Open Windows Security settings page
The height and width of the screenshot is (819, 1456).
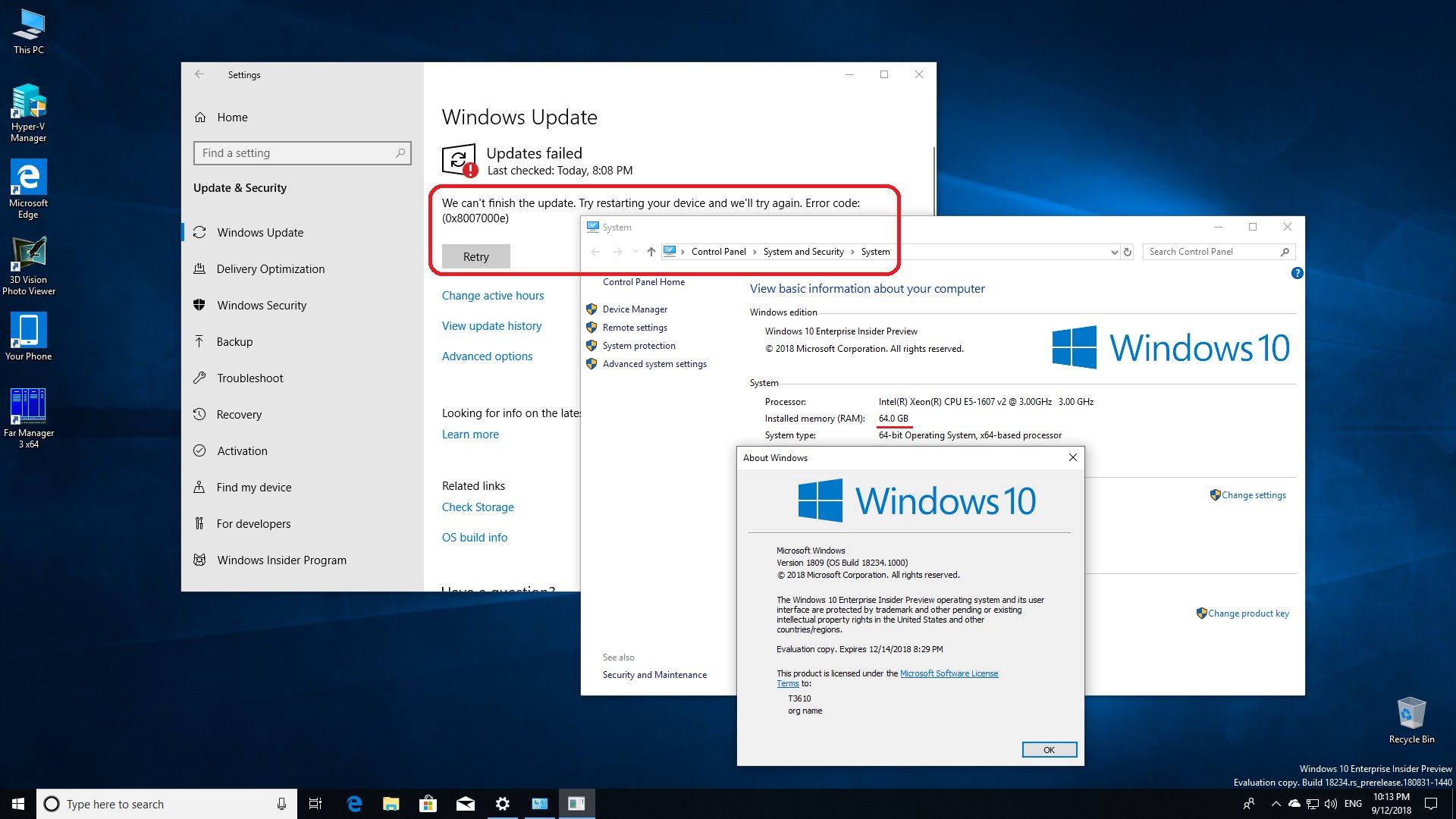(x=302, y=306)
